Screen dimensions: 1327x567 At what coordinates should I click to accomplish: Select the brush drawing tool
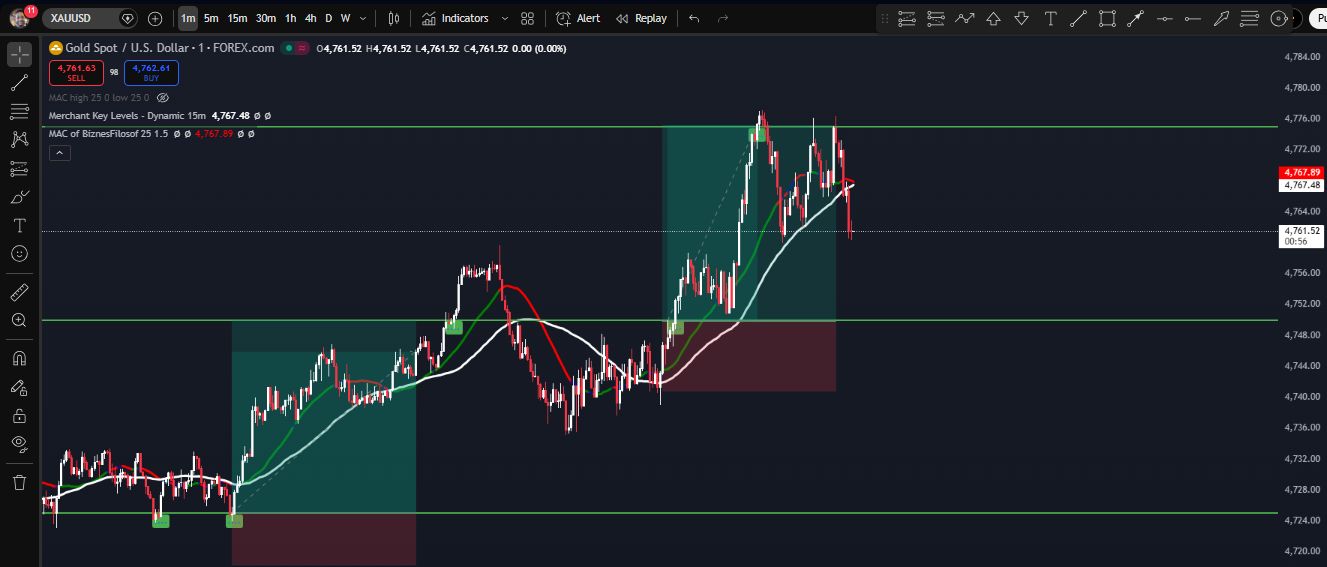(x=19, y=197)
